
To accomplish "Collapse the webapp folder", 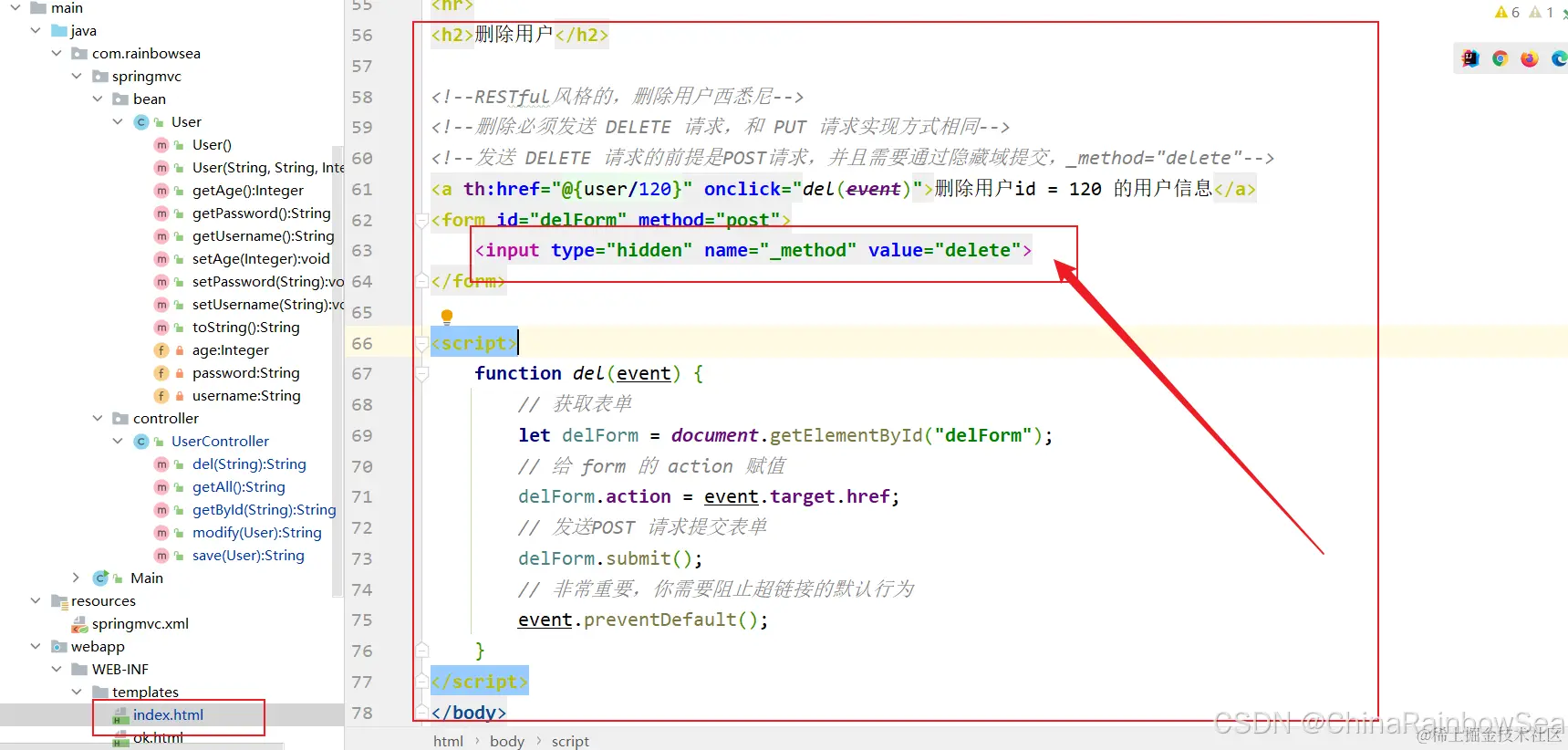I will [x=36, y=646].
